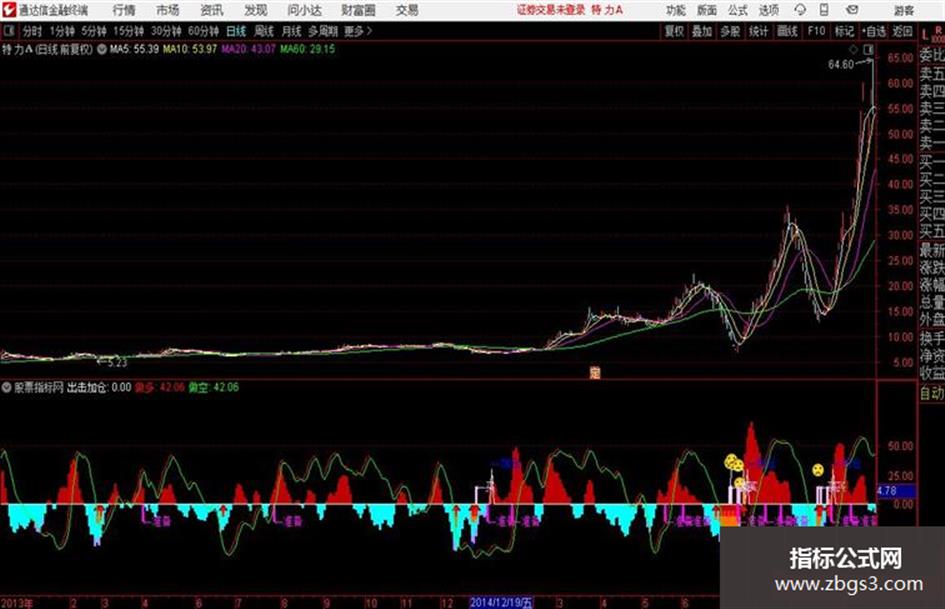Click the 画线 draw line button
The image size is (945, 609).
click(x=788, y=31)
